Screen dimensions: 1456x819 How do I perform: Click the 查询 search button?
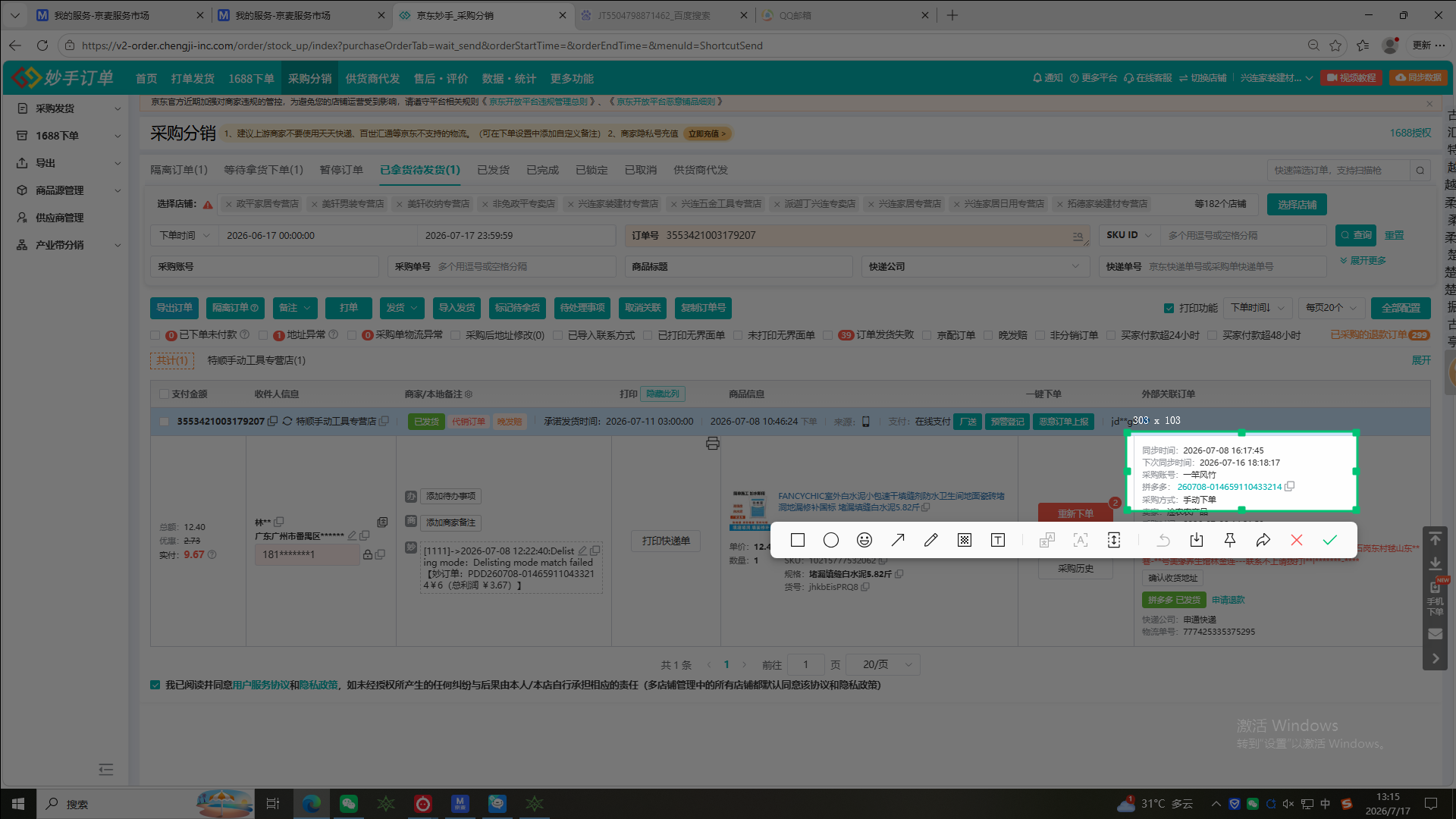[x=1356, y=236]
